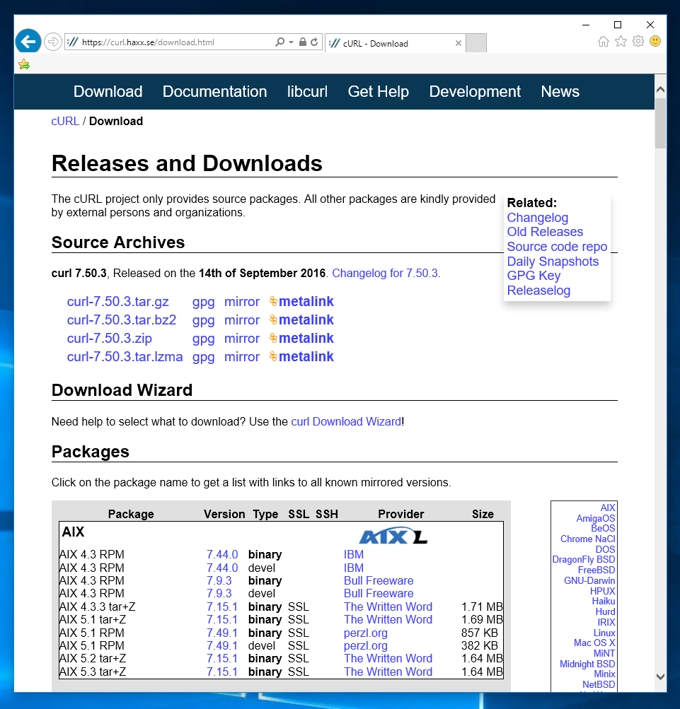Open perzl.org link for 857 KB package
The height and width of the screenshot is (709, 680).
(365, 633)
